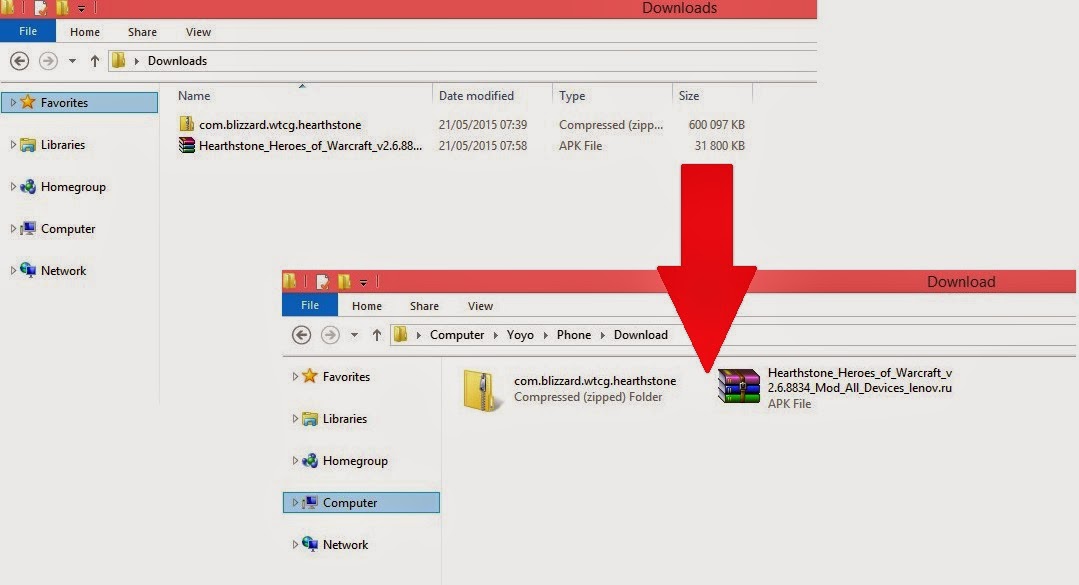Image resolution: width=1079 pixels, height=585 pixels.
Task: Expand Computer node in Downloads window
Action: point(12,228)
